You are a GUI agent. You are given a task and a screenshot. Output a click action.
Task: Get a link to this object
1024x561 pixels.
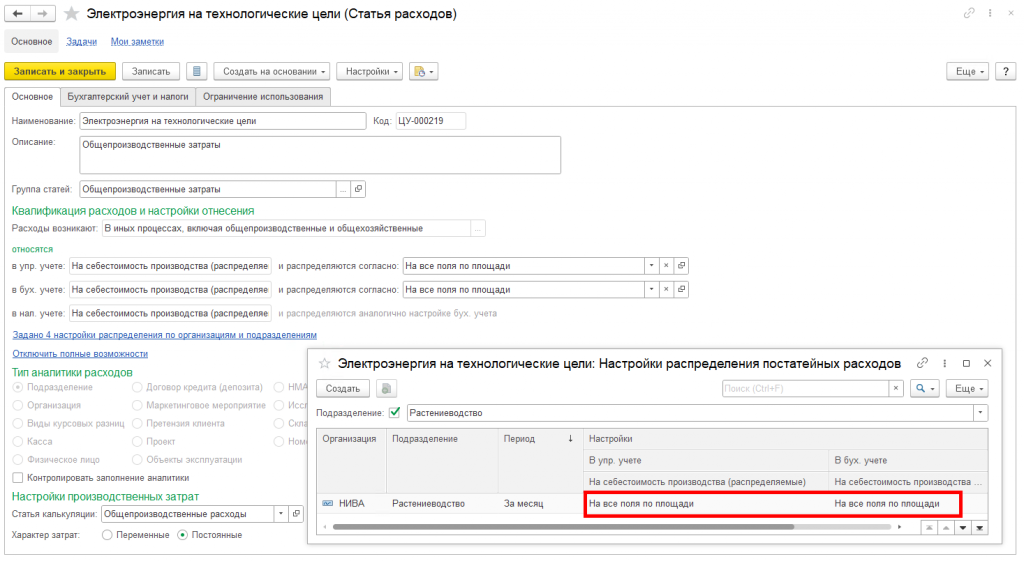click(x=969, y=13)
